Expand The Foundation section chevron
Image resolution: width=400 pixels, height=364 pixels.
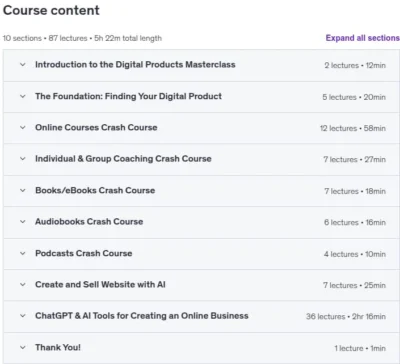[23, 96]
